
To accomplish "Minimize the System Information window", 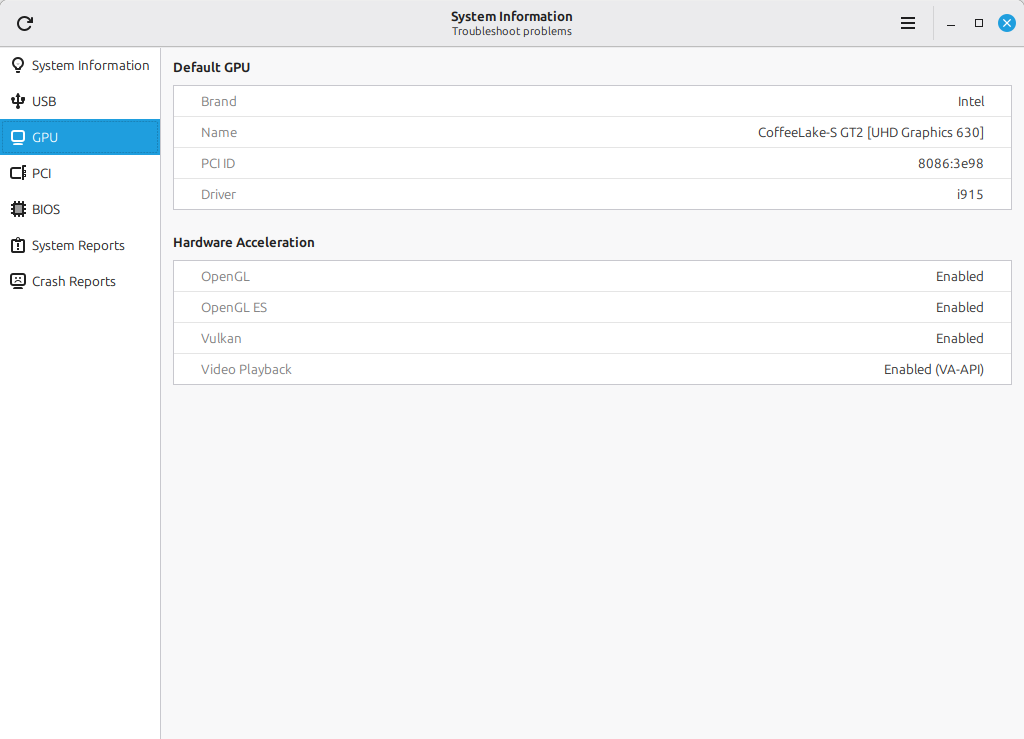I will [951, 23].
